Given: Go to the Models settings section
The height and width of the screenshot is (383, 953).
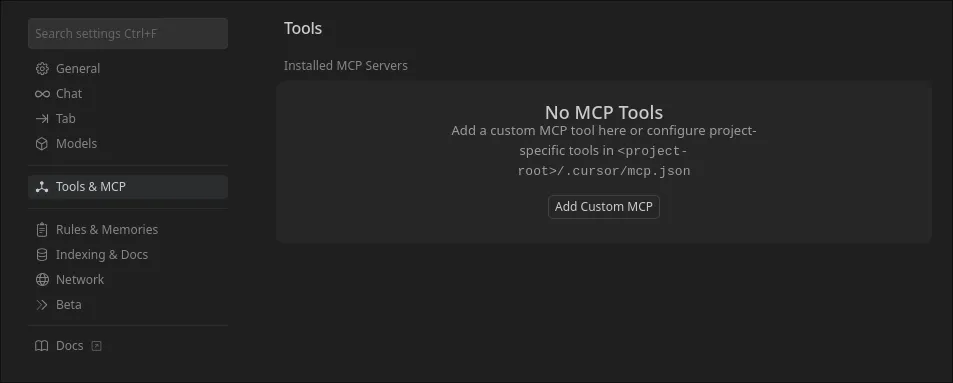Looking at the screenshot, I should tap(128, 143).
